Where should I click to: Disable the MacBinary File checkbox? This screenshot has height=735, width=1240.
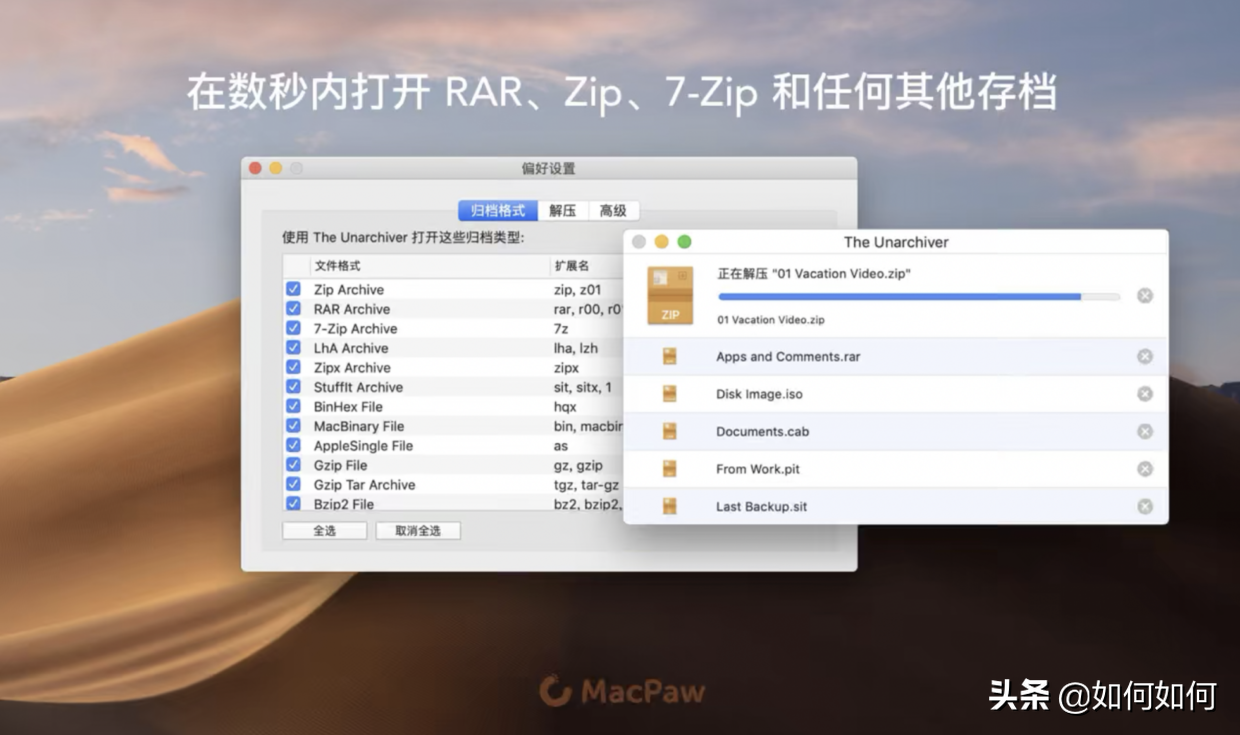point(293,426)
